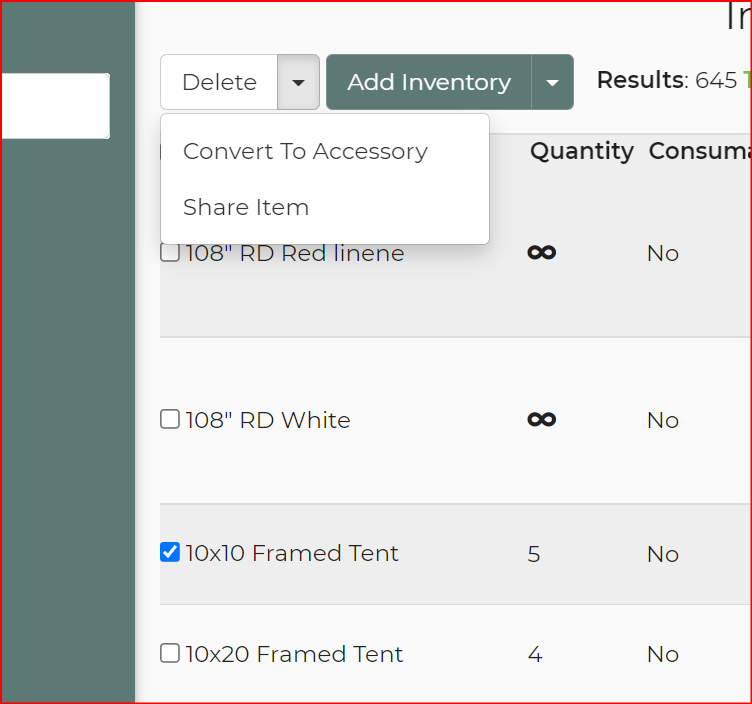Image resolution: width=752 pixels, height=704 pixels.
Task: Click the quantity 5 for 10x10 Framed Tent
Action: [534, 554]
